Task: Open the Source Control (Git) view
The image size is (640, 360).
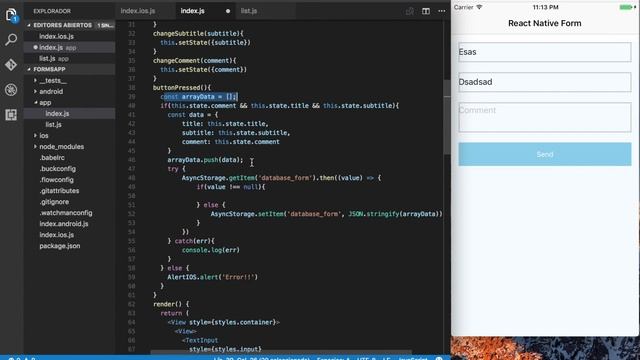Action: pyautogui.click(x=11, y=64)
